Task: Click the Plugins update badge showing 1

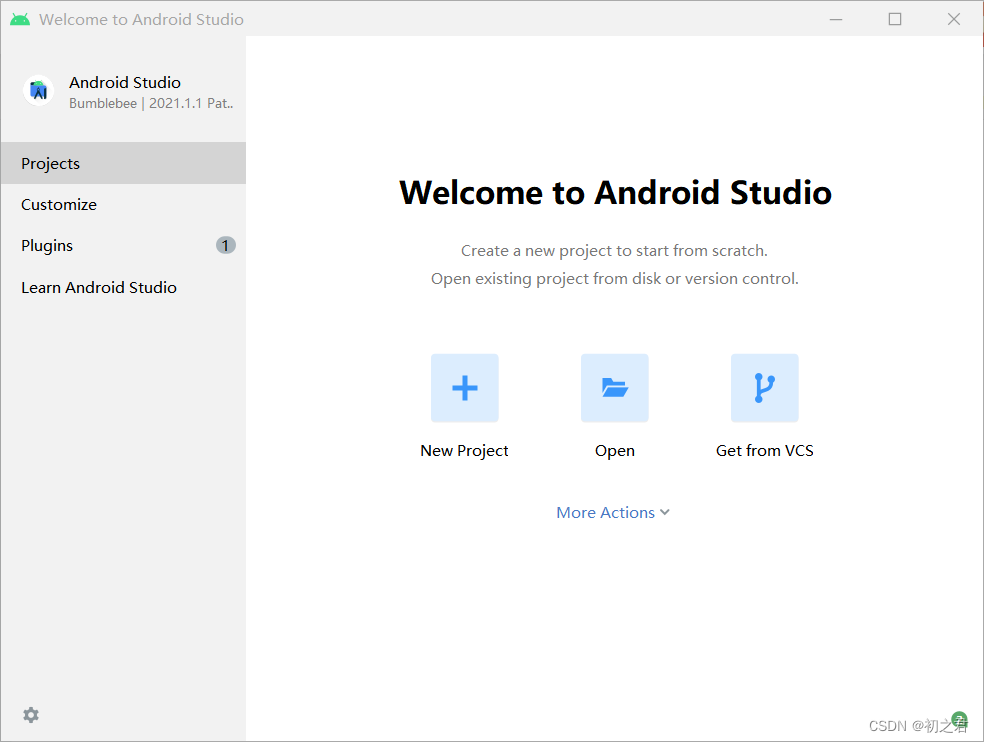Action: [225, 245]
